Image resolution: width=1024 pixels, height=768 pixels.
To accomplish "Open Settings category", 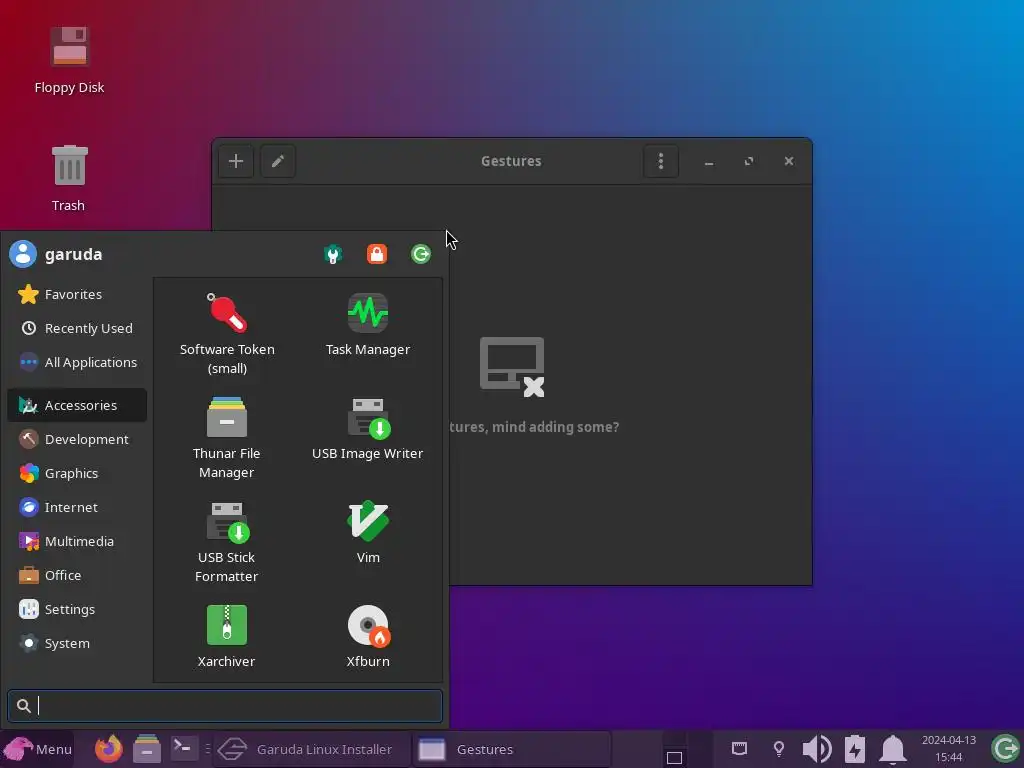I will [77, 609].
